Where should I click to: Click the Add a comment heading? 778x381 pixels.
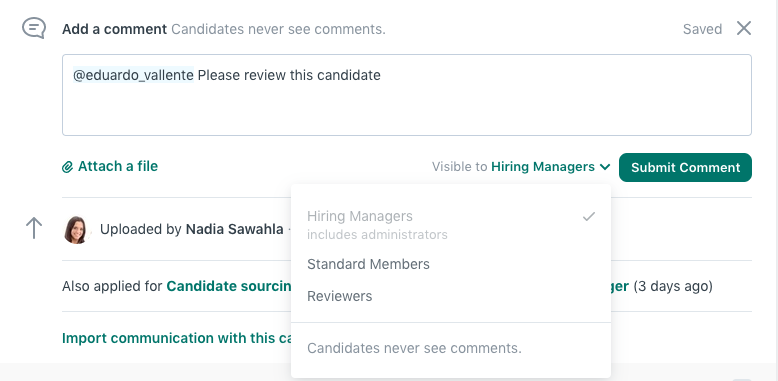coord(114,29)
